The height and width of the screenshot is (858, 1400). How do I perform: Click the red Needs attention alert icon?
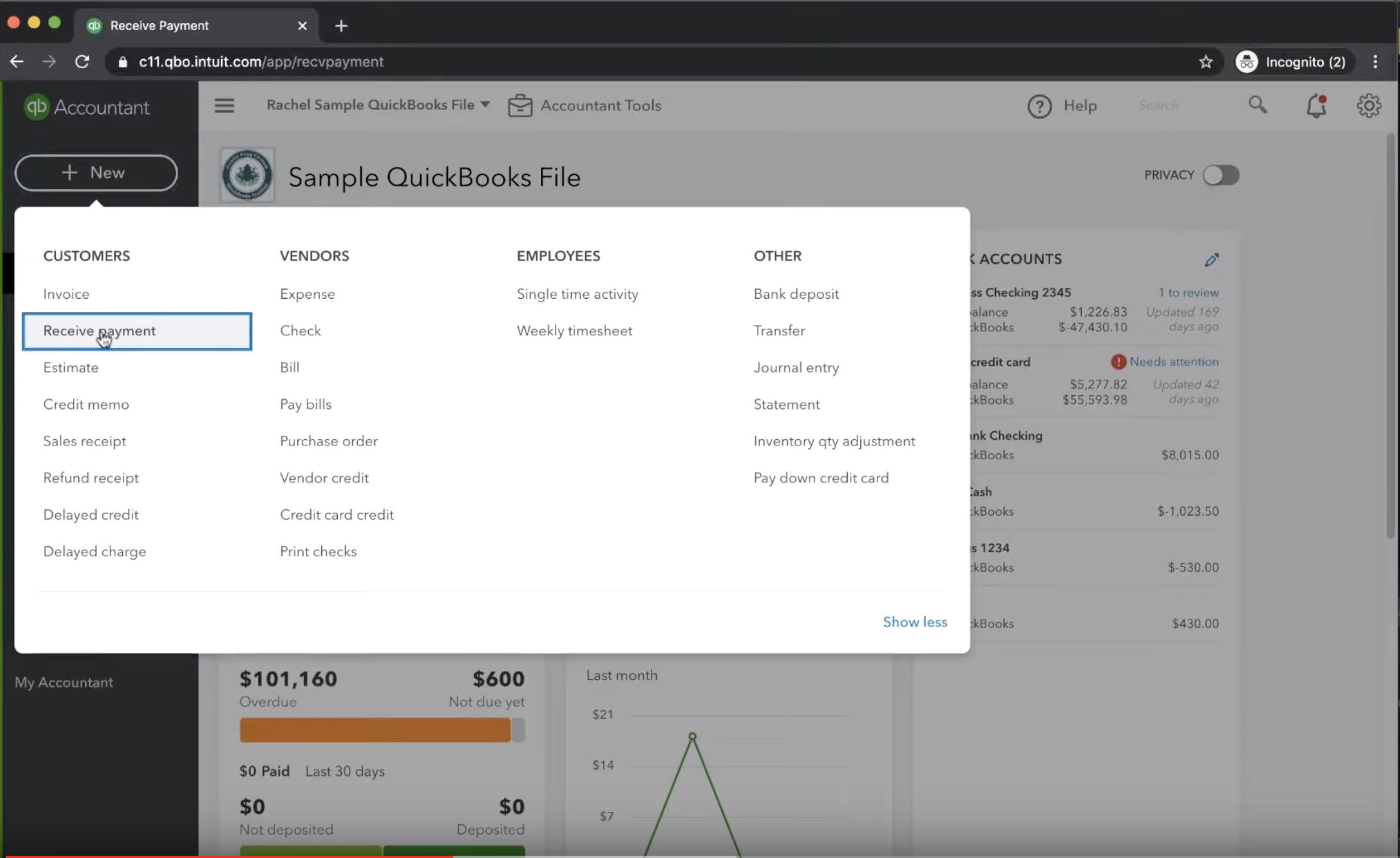point(1118,361)
